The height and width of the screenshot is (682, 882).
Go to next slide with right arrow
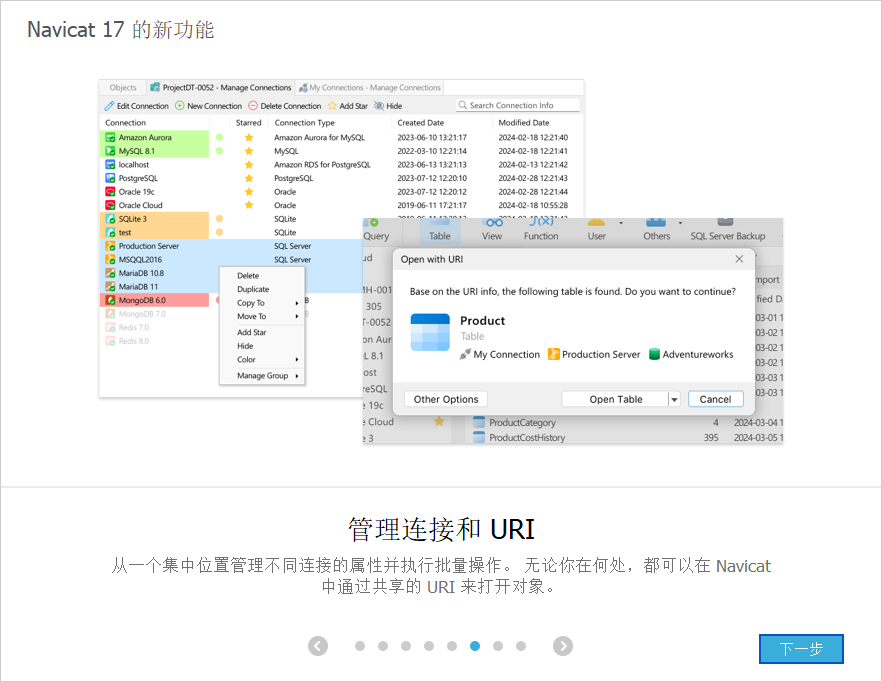tap(562, 646)
